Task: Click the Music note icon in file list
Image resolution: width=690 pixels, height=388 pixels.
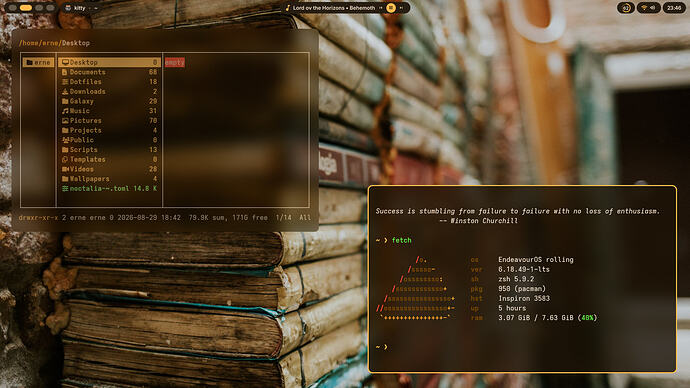Action: click(x=65, y=111)
